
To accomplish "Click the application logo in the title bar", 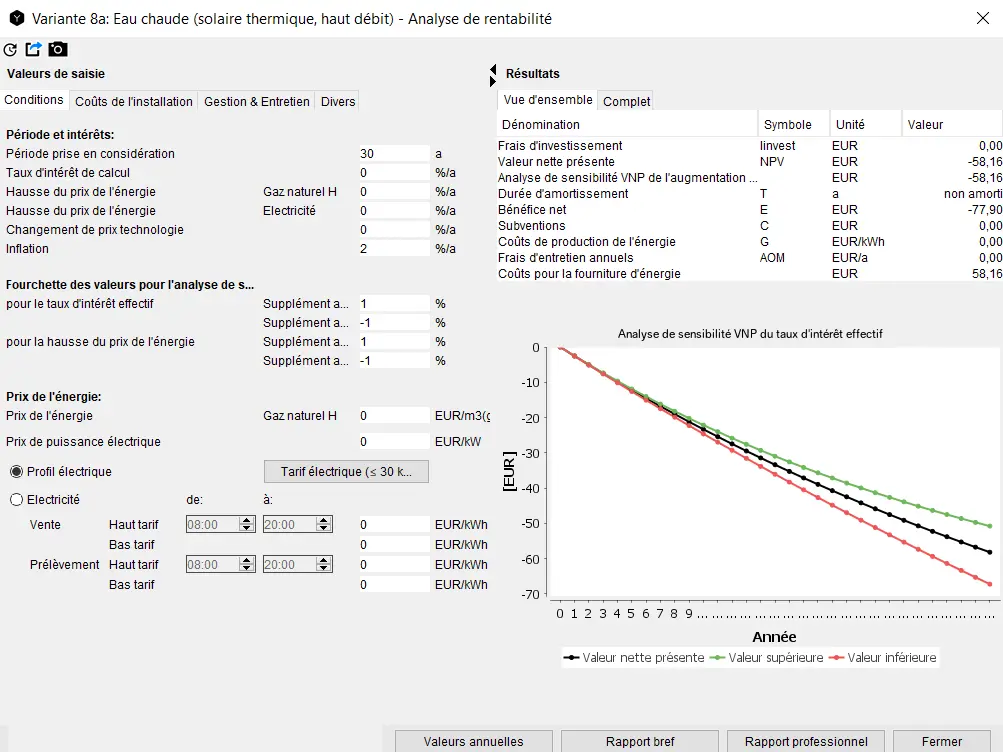I will (x=15, y=18).
